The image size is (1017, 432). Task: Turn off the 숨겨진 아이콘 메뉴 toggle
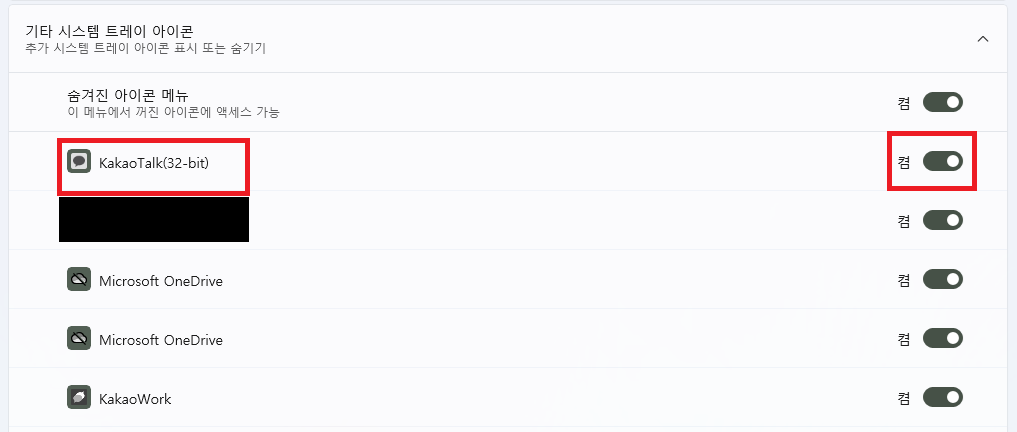[x=942, y=102]
